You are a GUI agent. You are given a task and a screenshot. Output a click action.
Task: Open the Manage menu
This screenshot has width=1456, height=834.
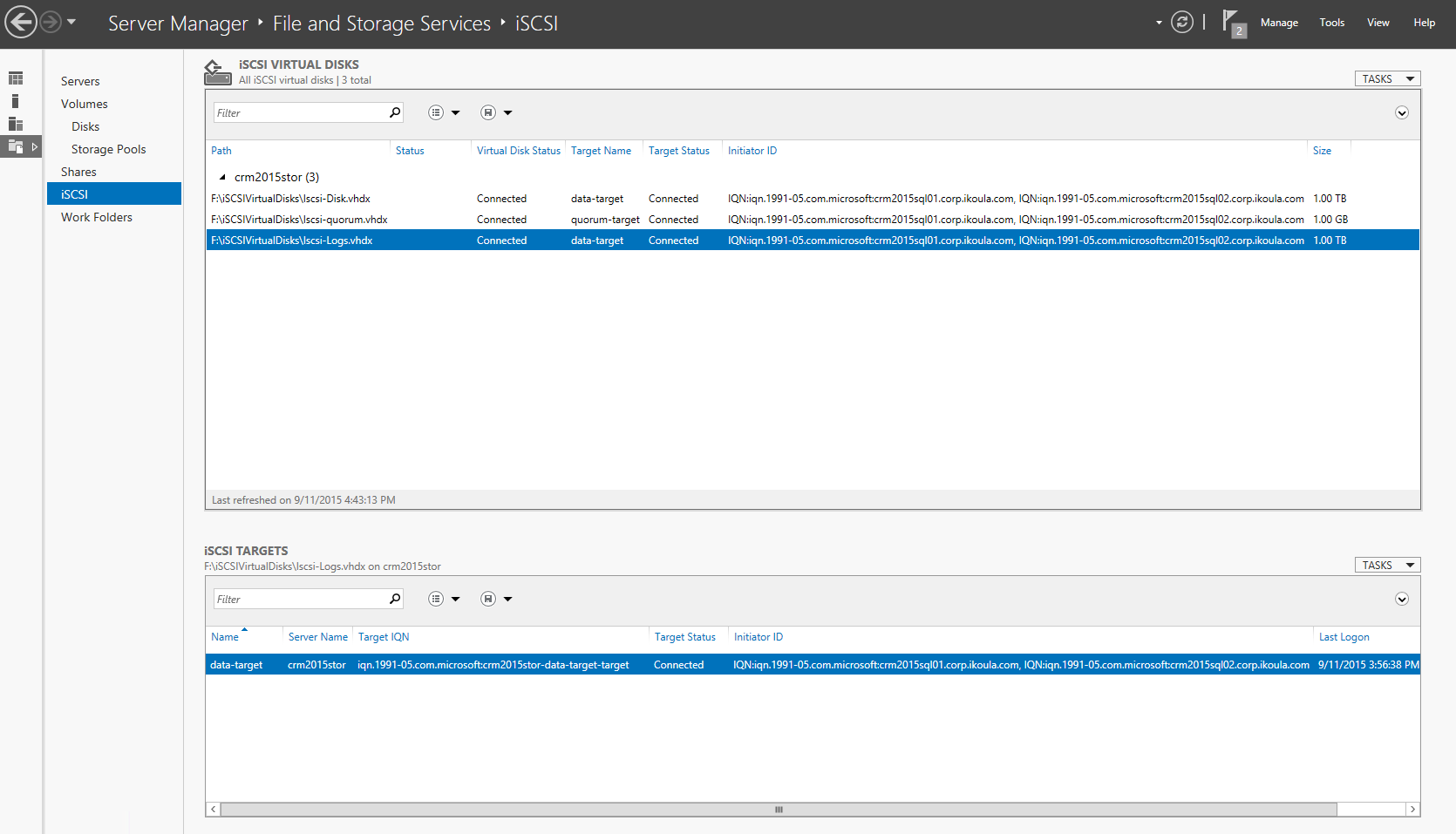click(1279, 22)
